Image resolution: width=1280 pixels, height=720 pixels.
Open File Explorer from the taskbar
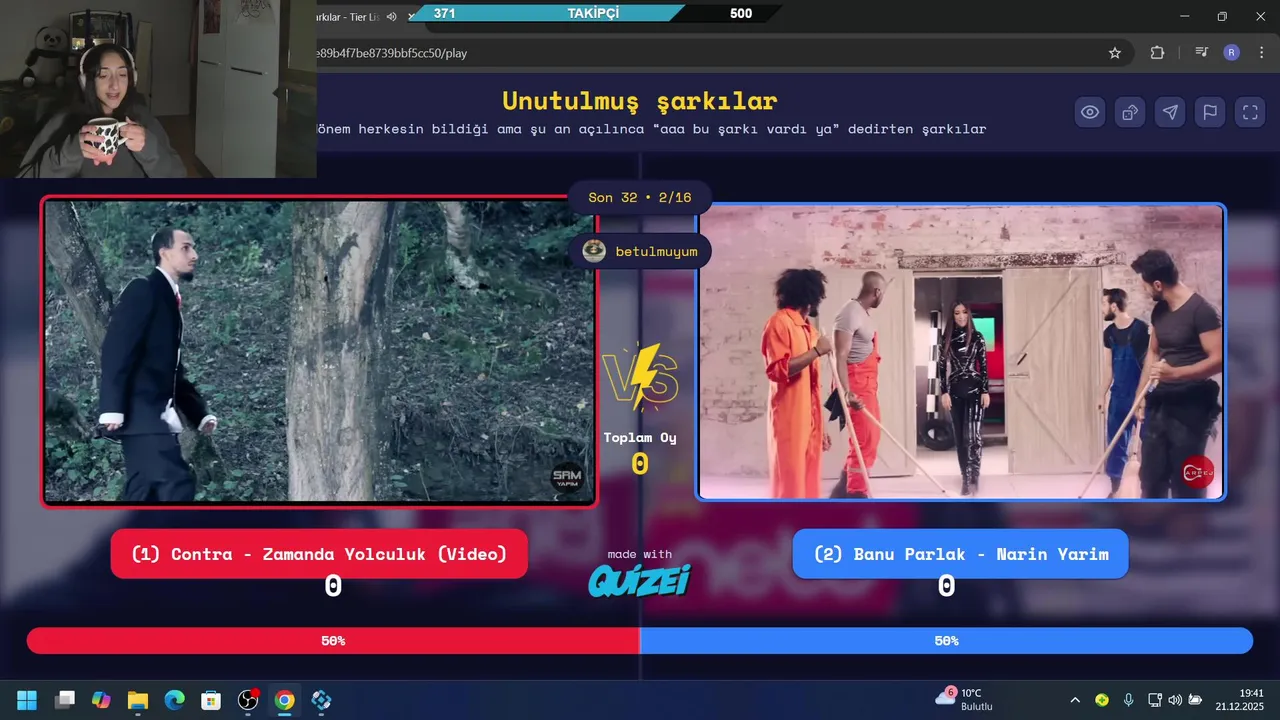coord(138,700)
